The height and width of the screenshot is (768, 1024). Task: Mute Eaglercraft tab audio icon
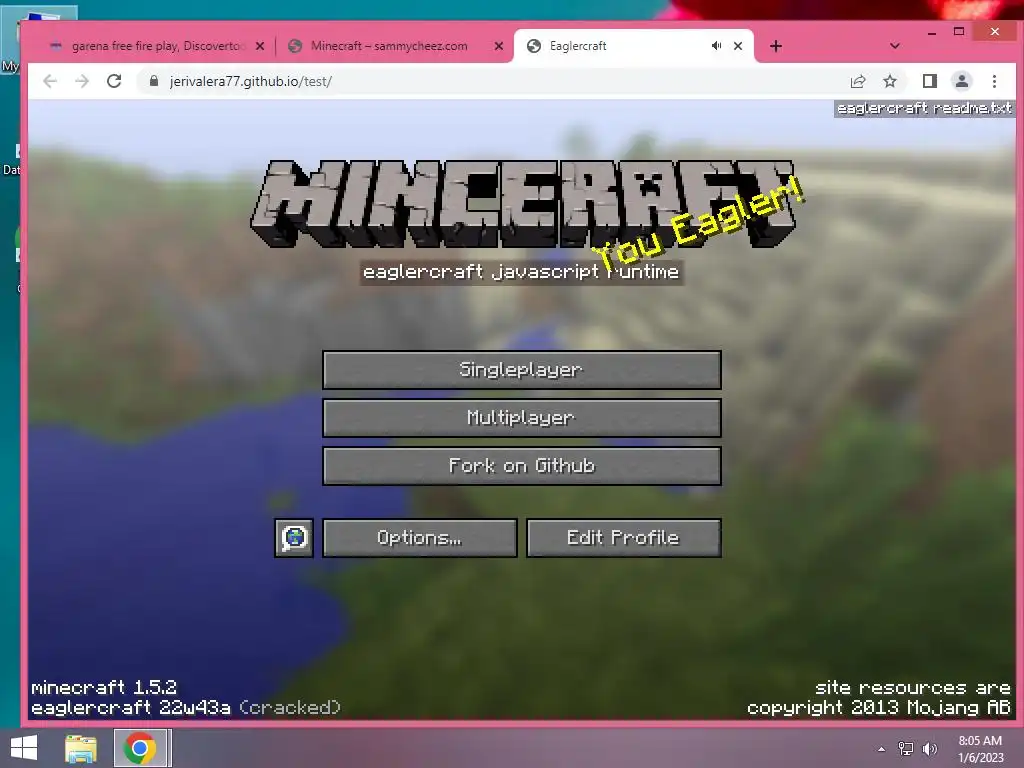pyautogui.click(x=716, y=46)
